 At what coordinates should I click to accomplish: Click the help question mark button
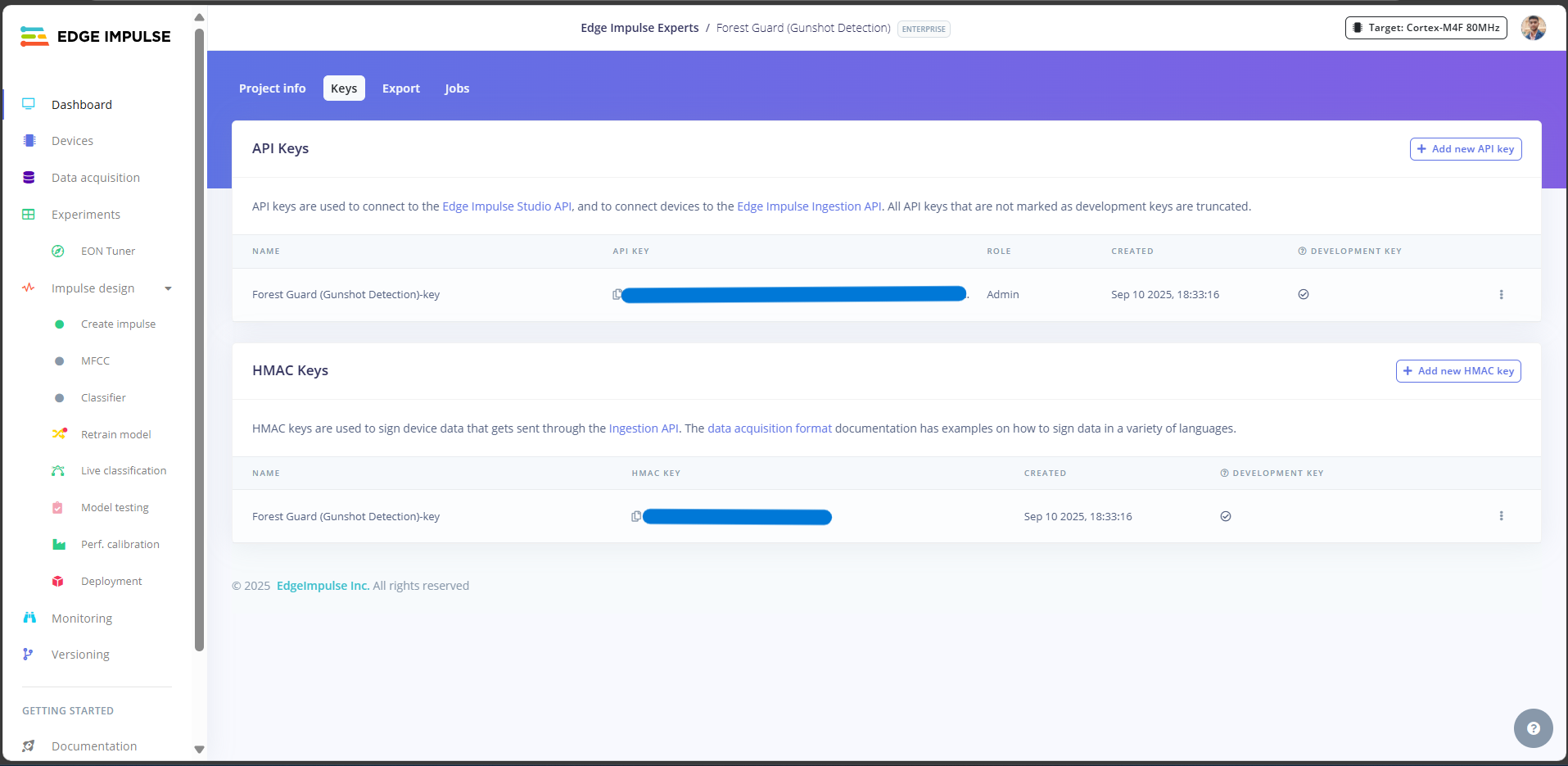[x=1533, y=728]
